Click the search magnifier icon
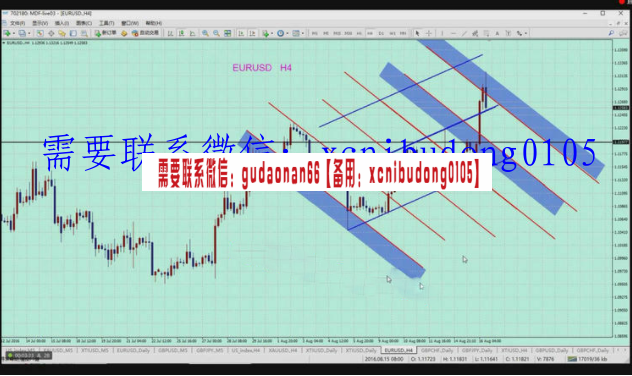 (611, 33)
